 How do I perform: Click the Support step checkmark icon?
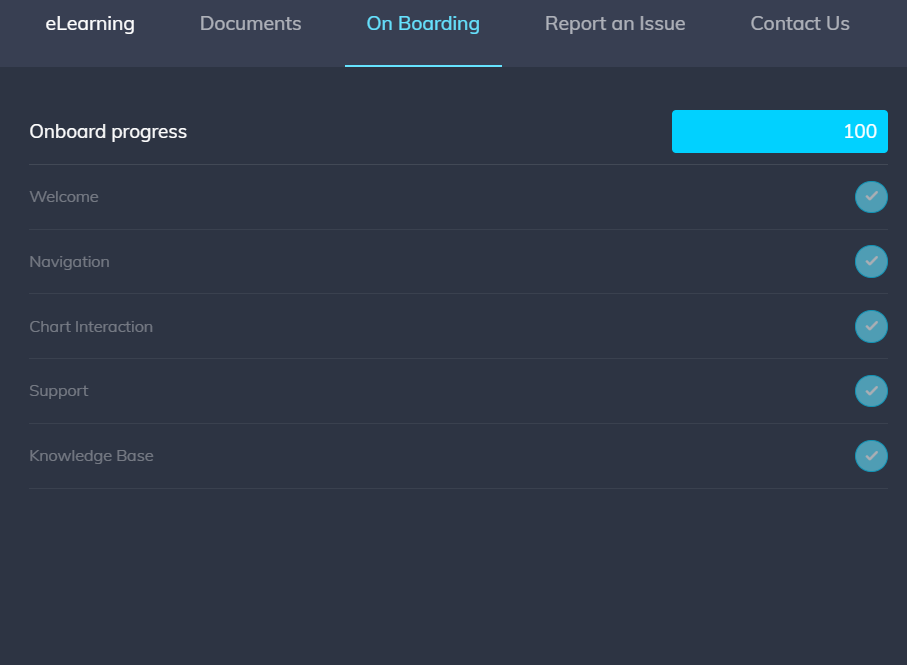tap(871, 391)
